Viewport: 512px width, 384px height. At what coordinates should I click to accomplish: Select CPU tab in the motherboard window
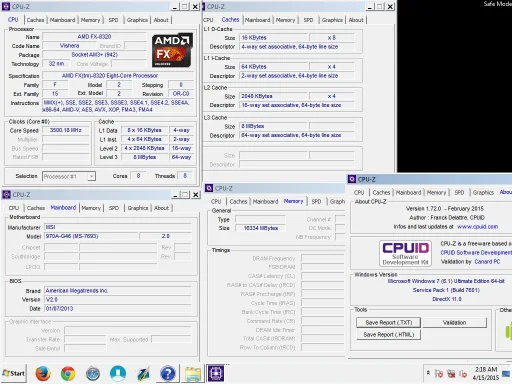coord(14,208)
